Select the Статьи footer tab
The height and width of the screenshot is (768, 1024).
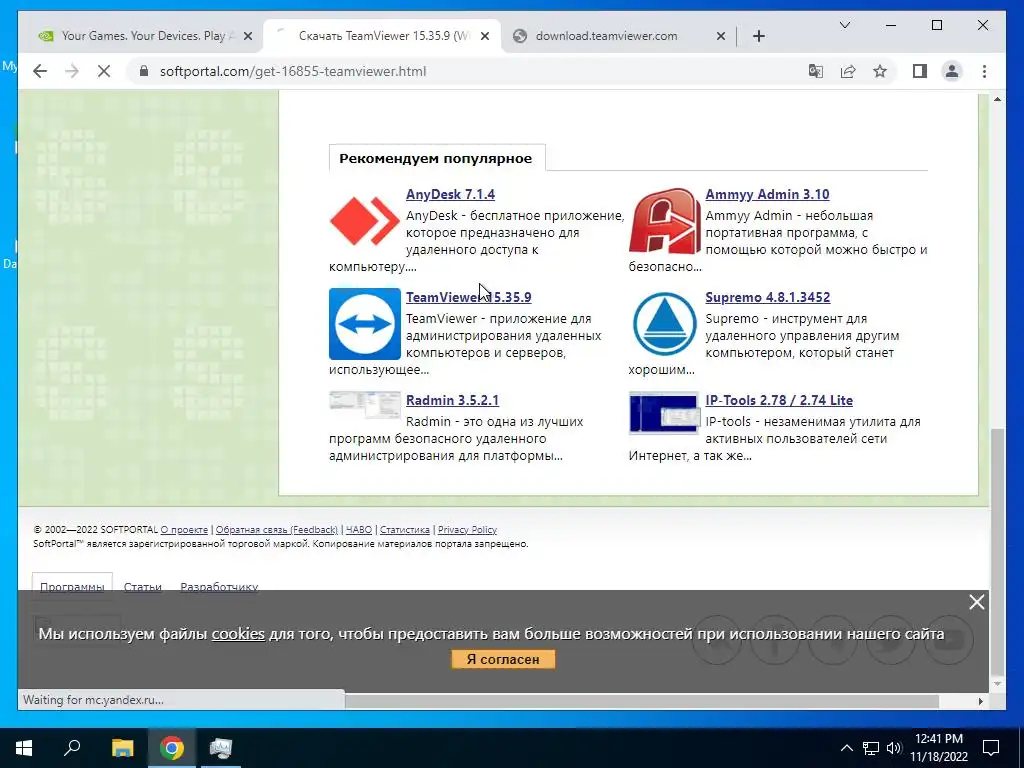(x=142, y=586)
